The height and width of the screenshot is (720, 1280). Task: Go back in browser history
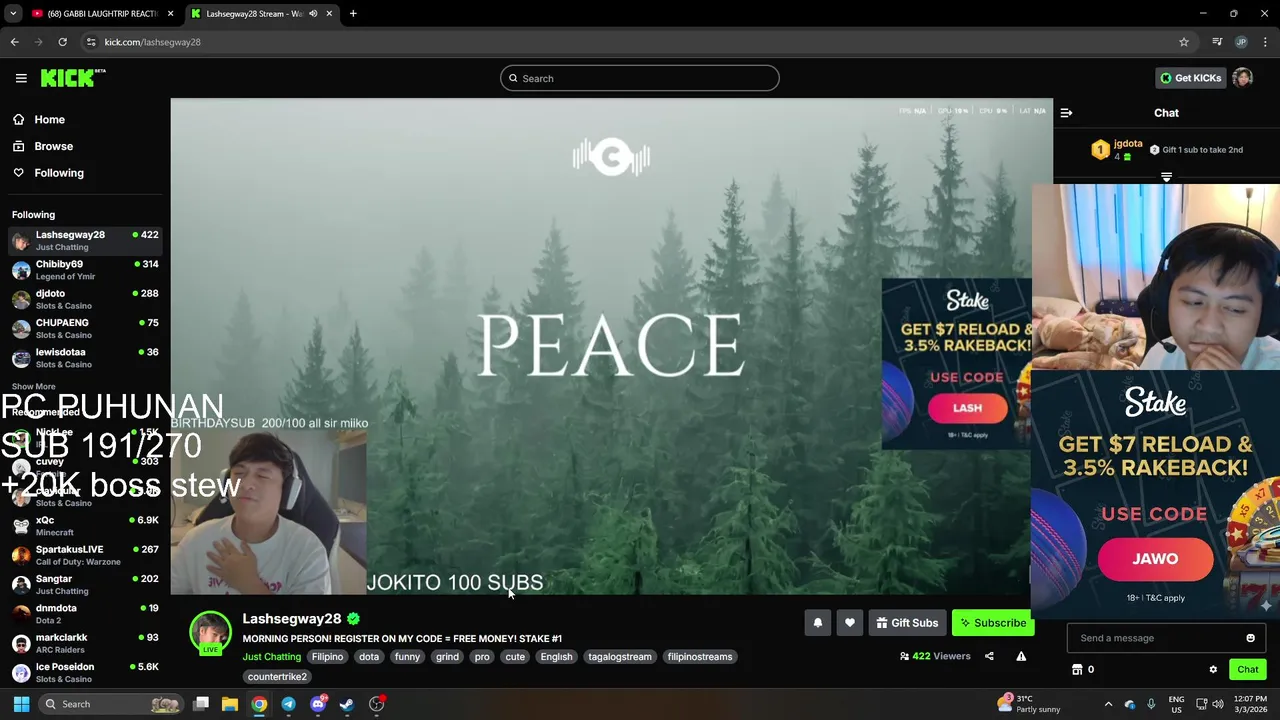click(14, 42)
